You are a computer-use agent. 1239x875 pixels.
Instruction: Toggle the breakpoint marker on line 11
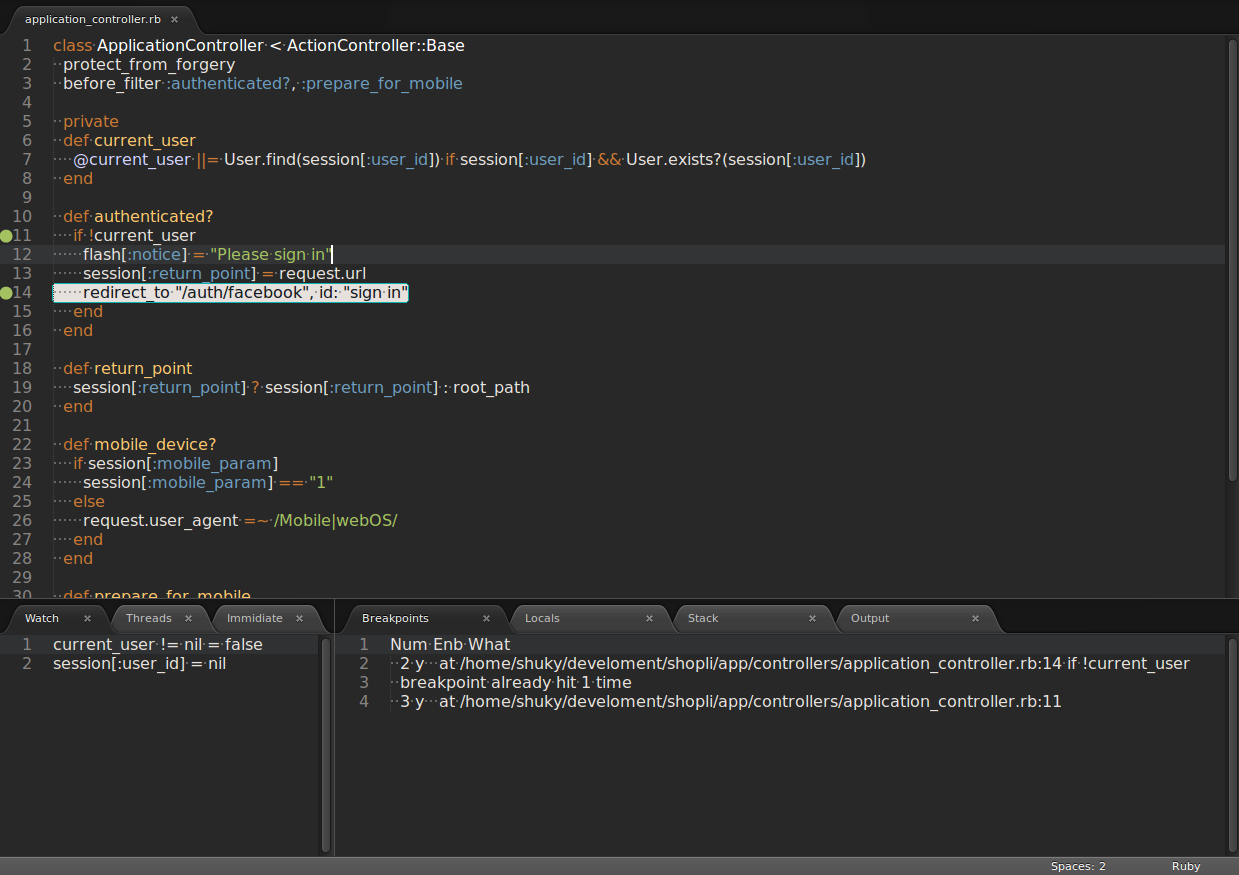pos(6,236)
